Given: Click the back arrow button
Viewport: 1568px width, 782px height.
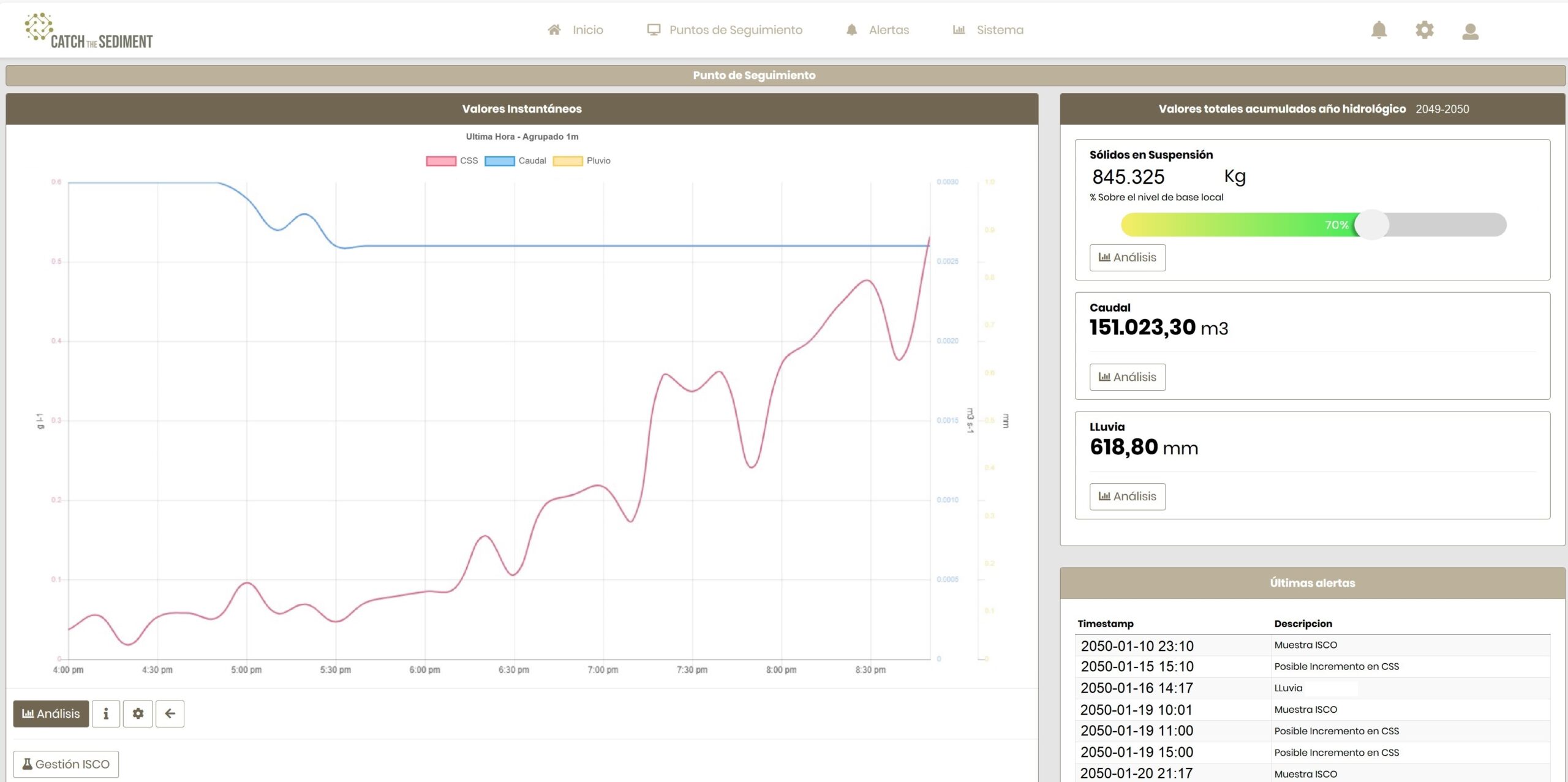Looking at the screenshot, I should click(x=170, y=713).
